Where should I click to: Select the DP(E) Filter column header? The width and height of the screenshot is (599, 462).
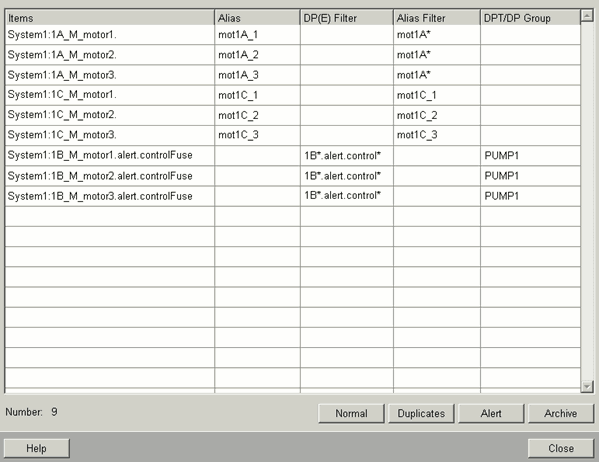[x=346, y=18]
